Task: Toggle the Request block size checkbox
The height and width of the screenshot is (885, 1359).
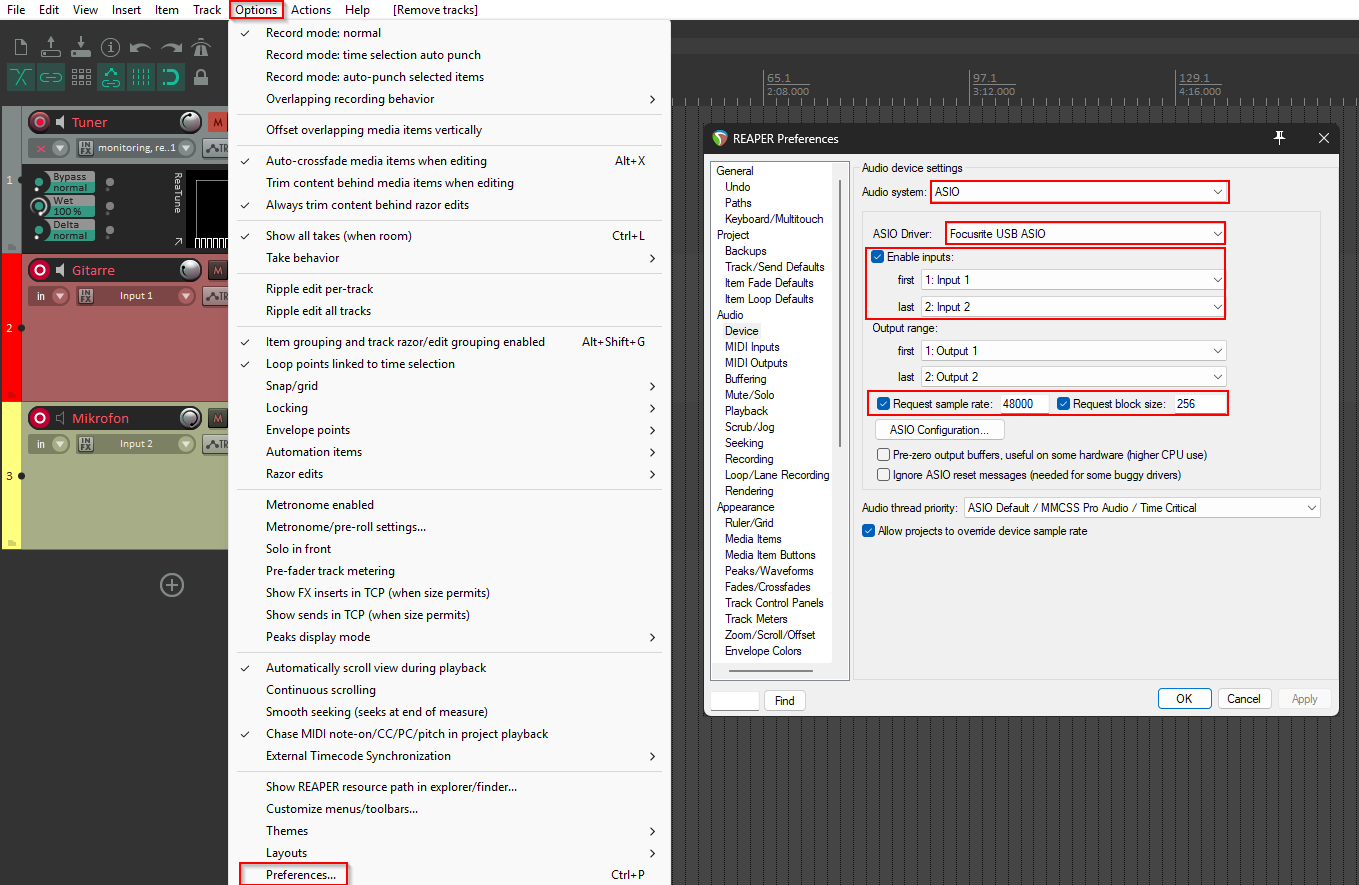Action: click(1063, 404)
